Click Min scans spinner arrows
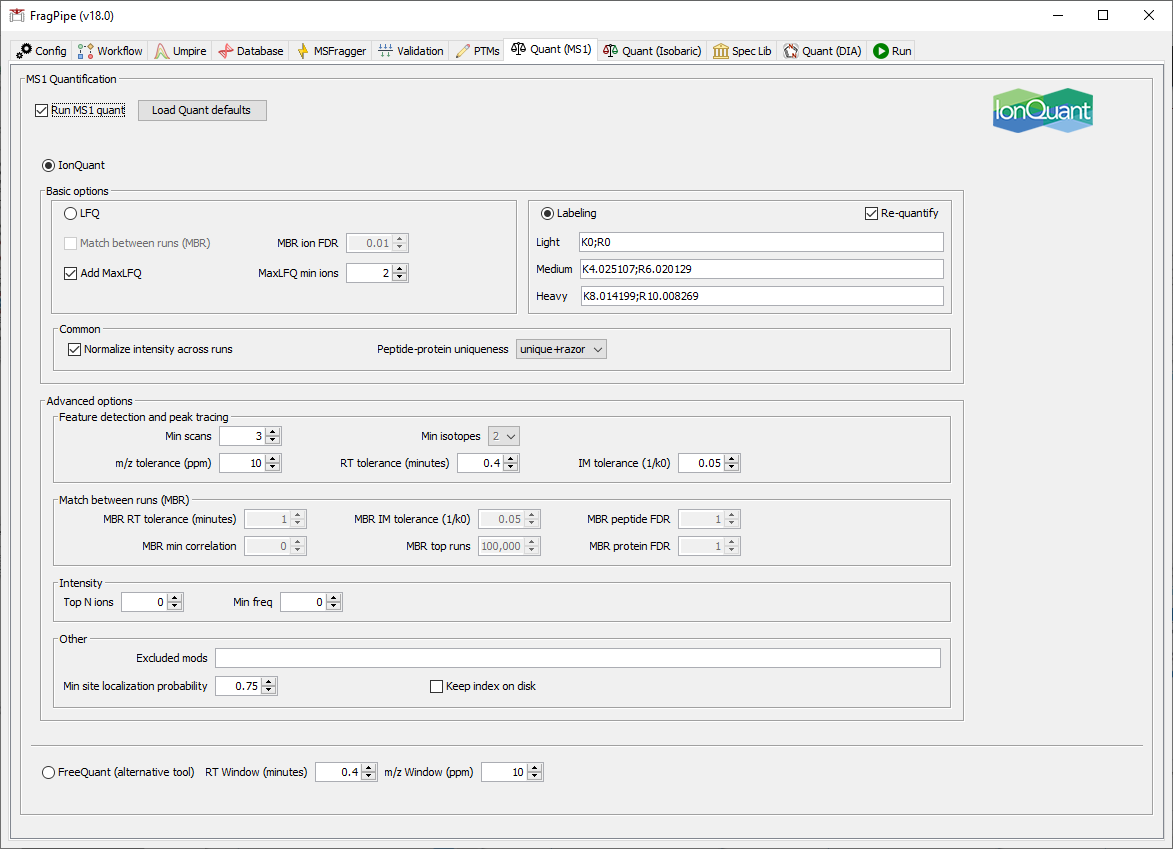Image resolution: width=1173 pixels, height=849 pixels. (273, 436)
